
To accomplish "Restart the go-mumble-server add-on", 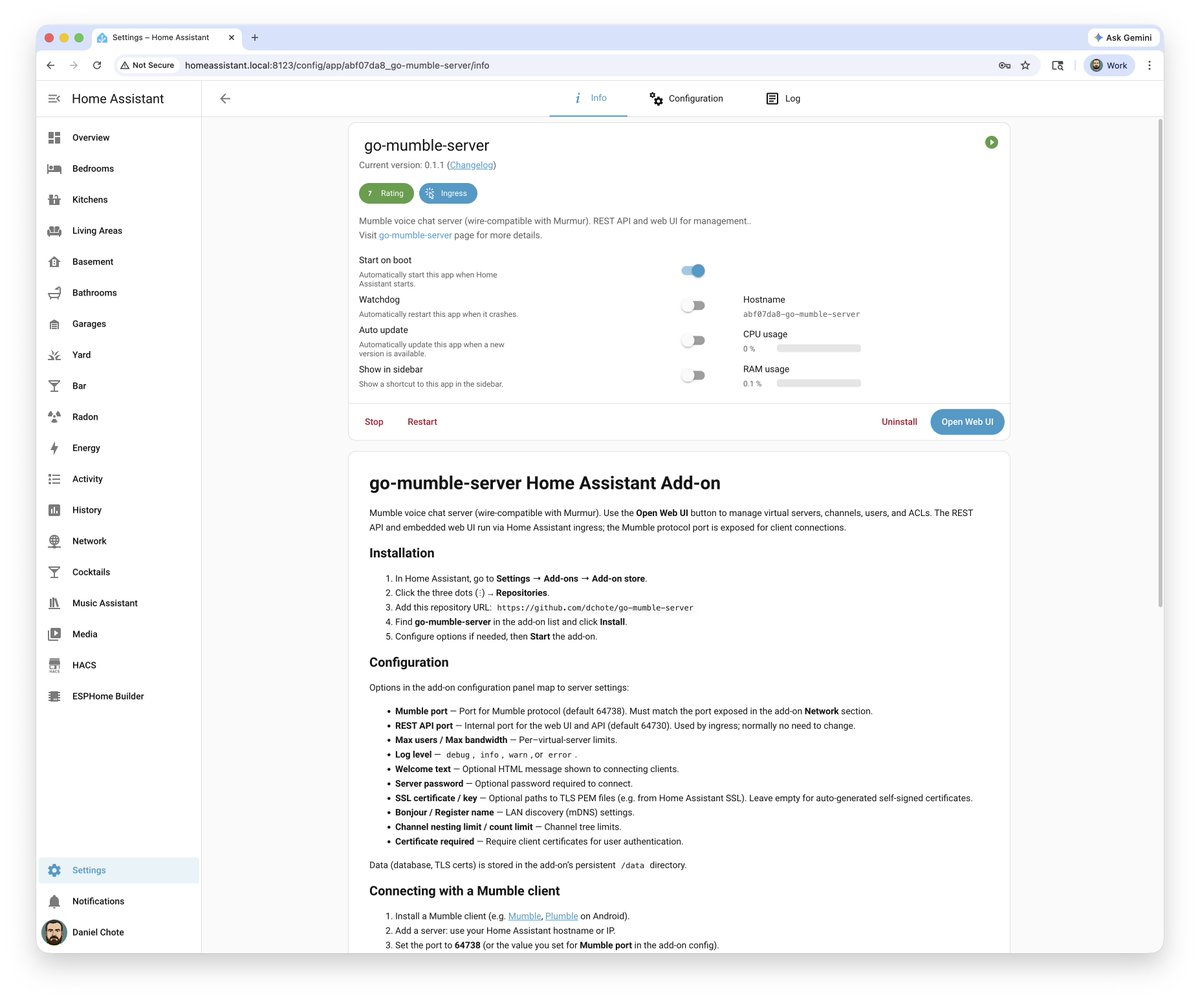I will coord(422,422).
